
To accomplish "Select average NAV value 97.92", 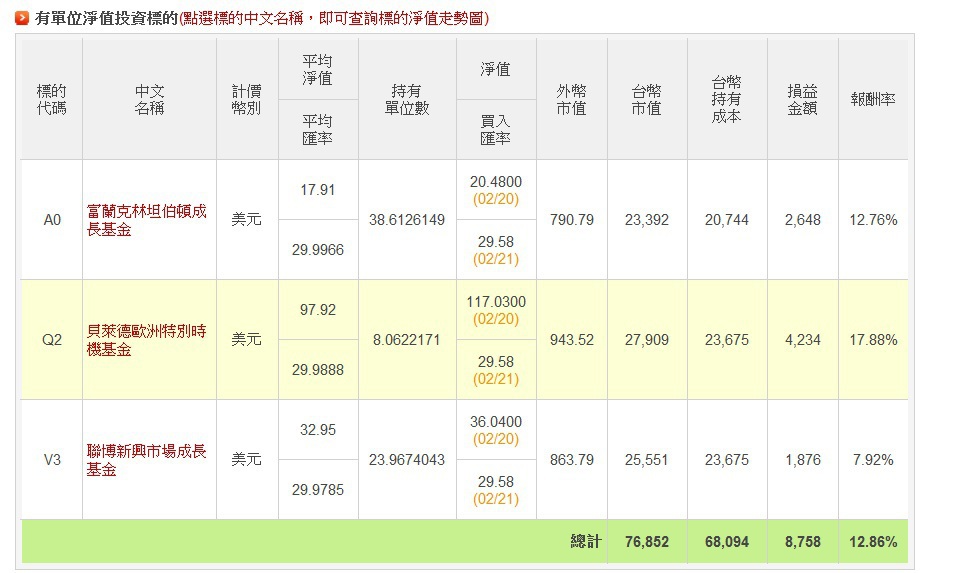I will (x=318, y=310).
